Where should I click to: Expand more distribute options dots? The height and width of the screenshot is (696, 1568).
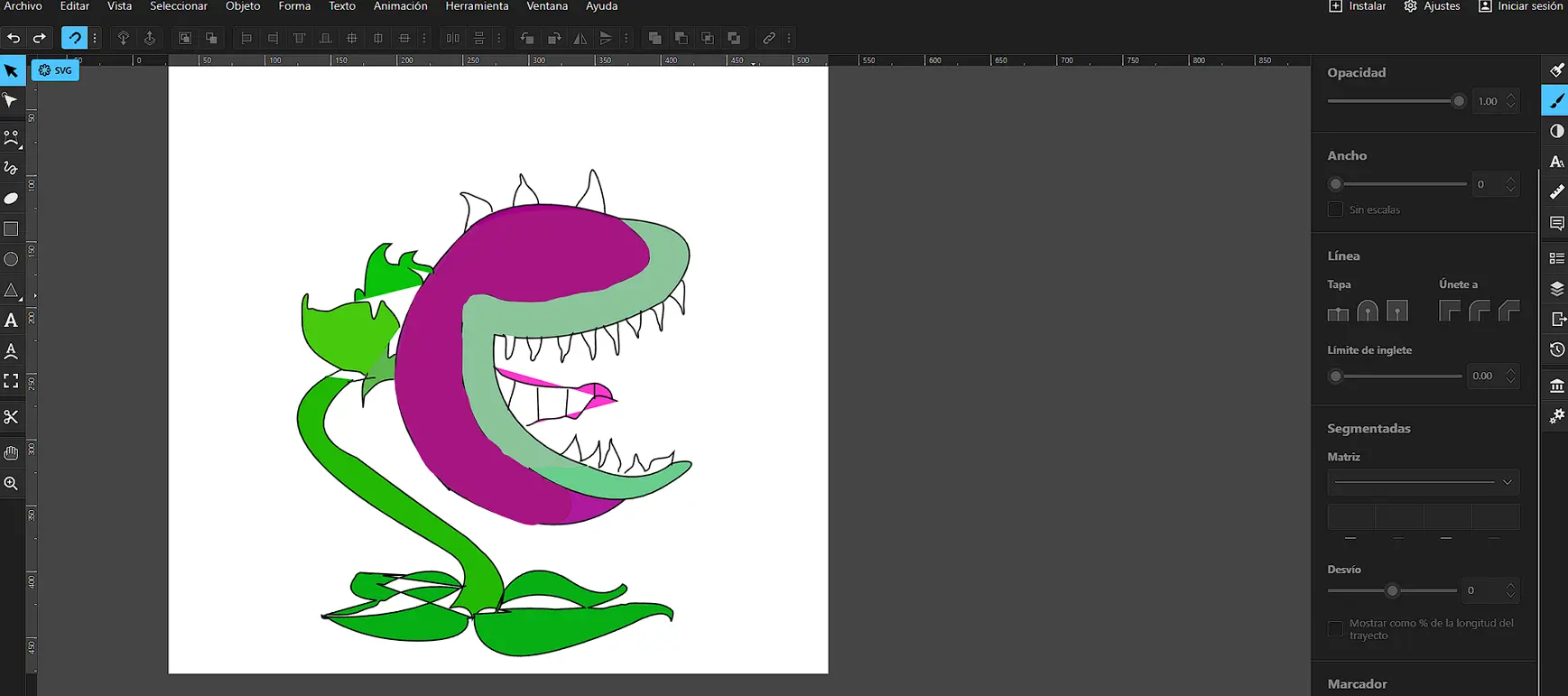[x=499, y=38]
